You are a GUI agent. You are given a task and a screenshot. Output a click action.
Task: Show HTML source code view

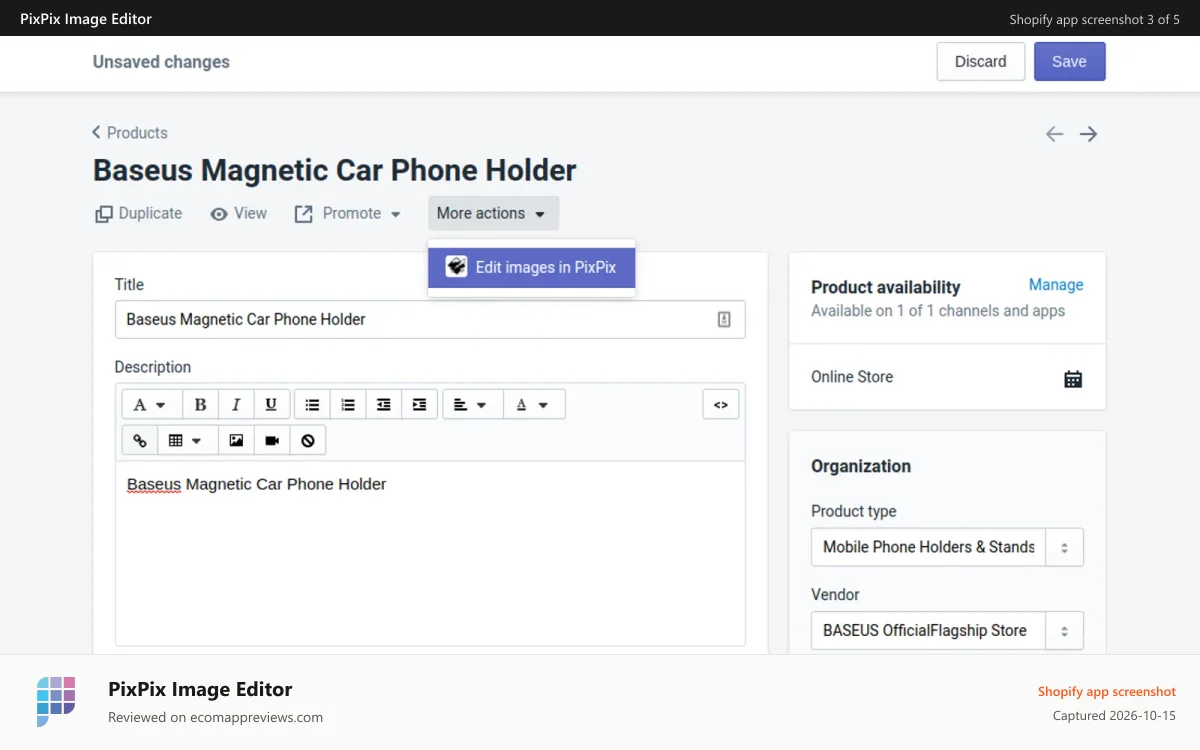[721, 405]
